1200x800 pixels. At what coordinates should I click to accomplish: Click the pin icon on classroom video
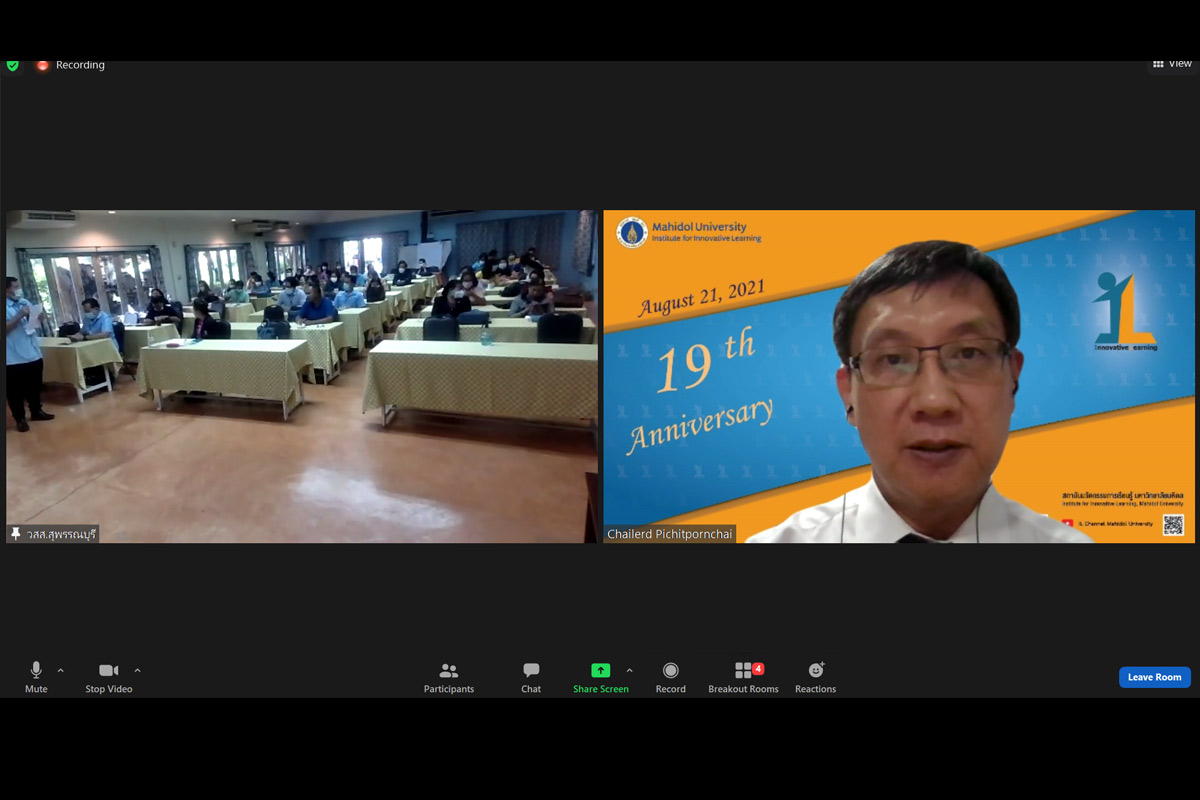pyautogui.click(x=16, y=534)
